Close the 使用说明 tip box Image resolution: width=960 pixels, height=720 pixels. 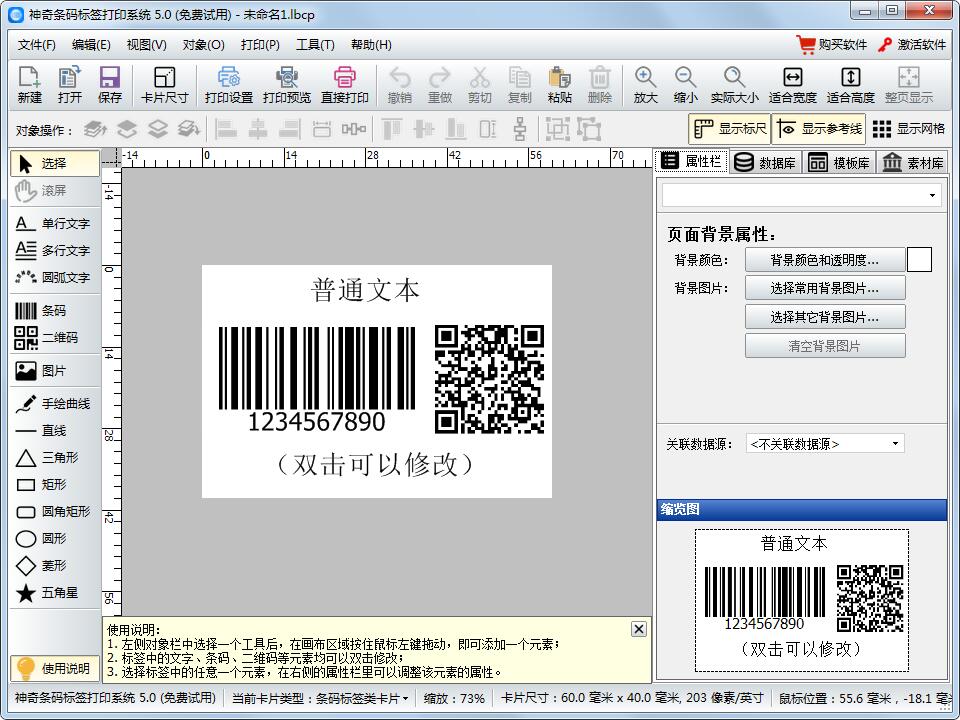pos(638,629)
